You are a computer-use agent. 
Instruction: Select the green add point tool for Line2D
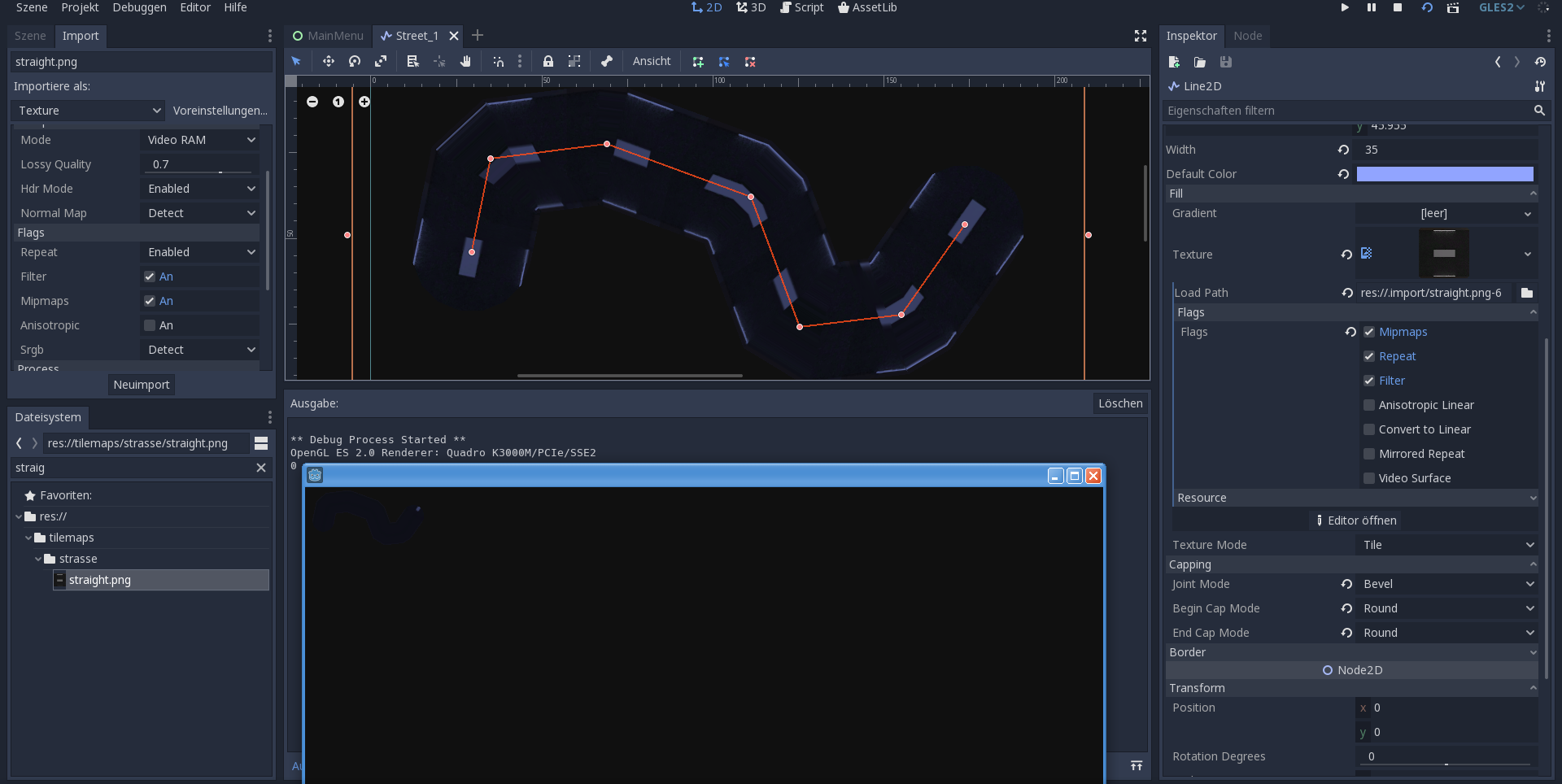click(698, 61)
